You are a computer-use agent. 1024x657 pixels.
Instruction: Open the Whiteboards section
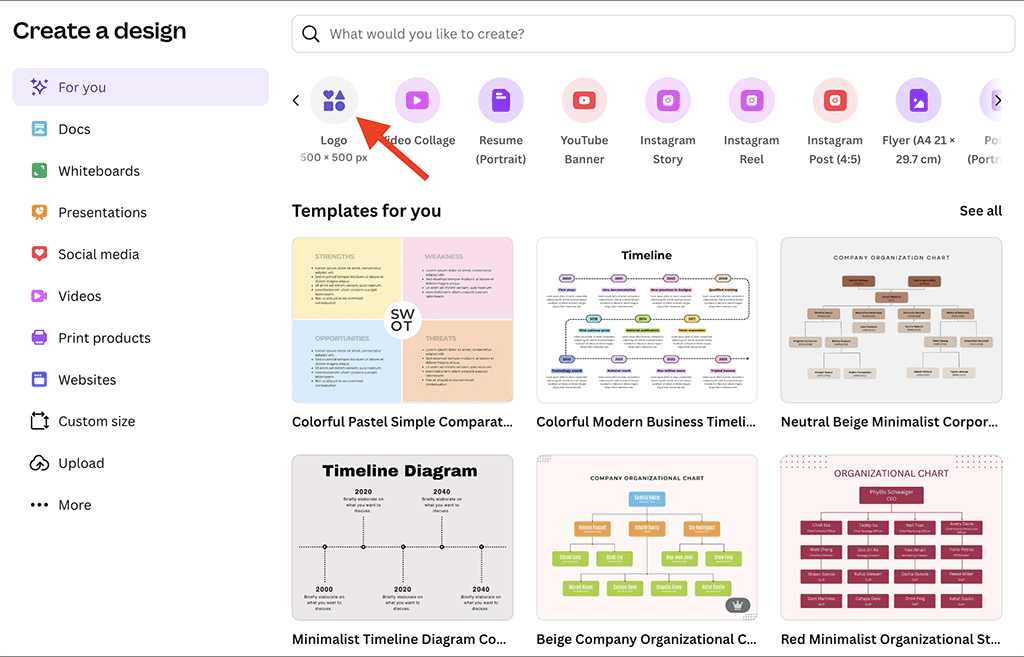tap(97, 170)
